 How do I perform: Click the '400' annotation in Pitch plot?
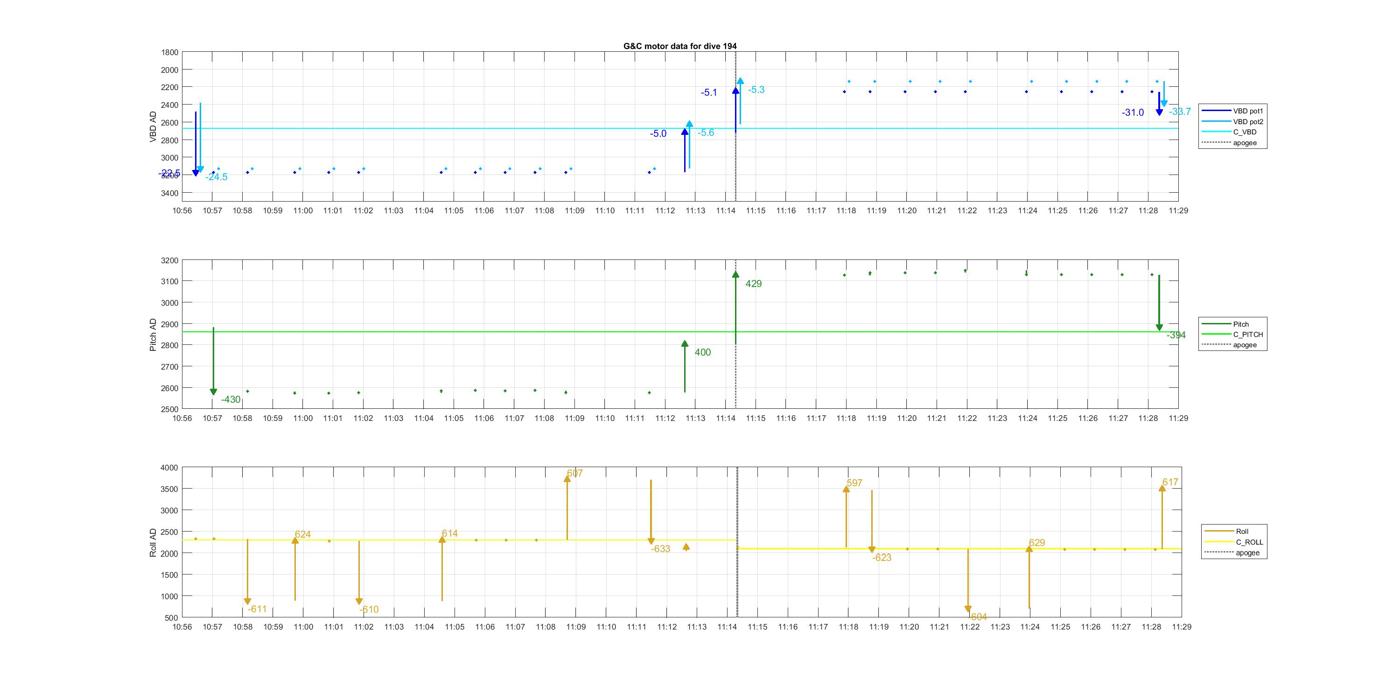(702, 352)
